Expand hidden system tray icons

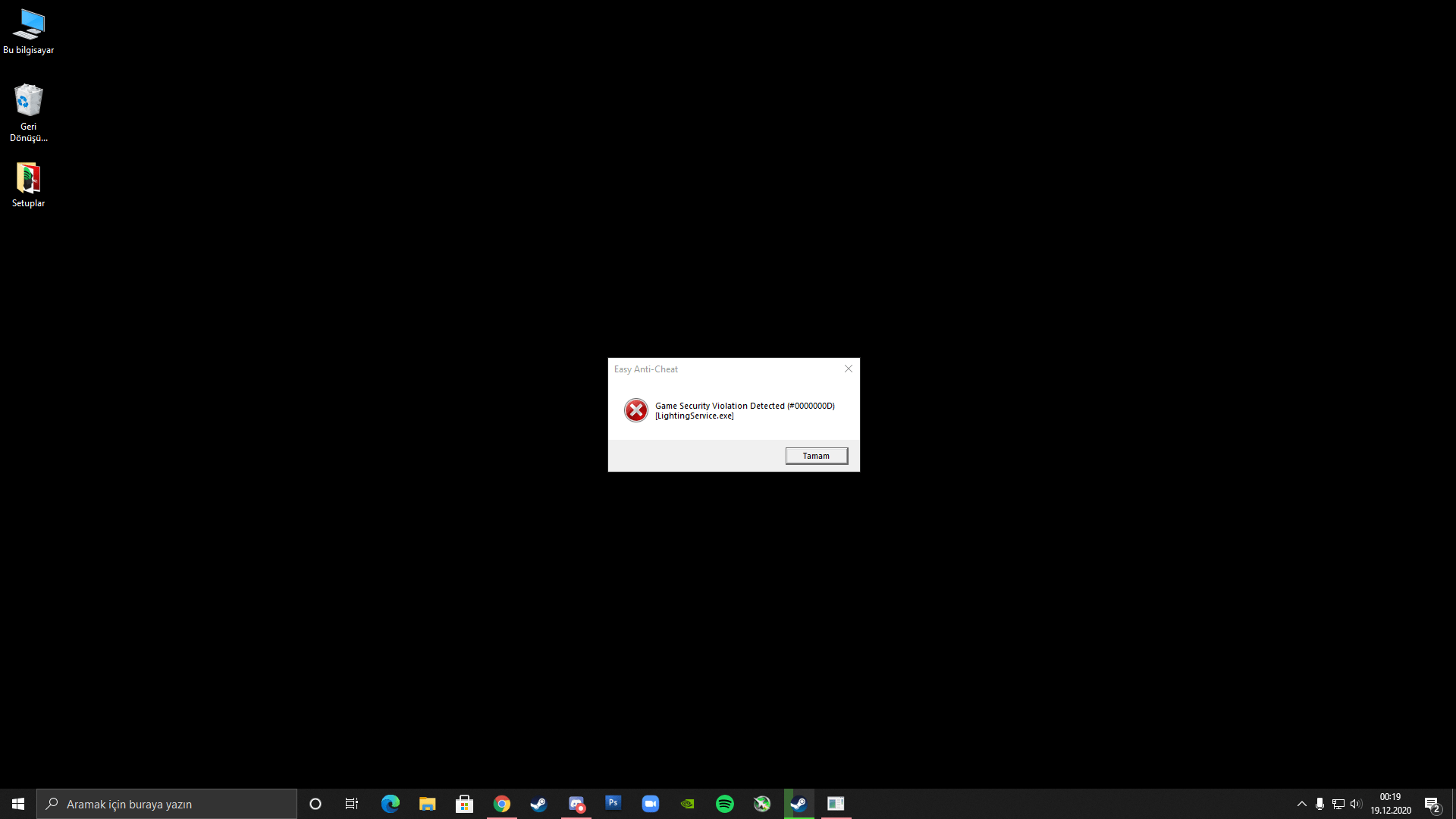pos(1302,804)
